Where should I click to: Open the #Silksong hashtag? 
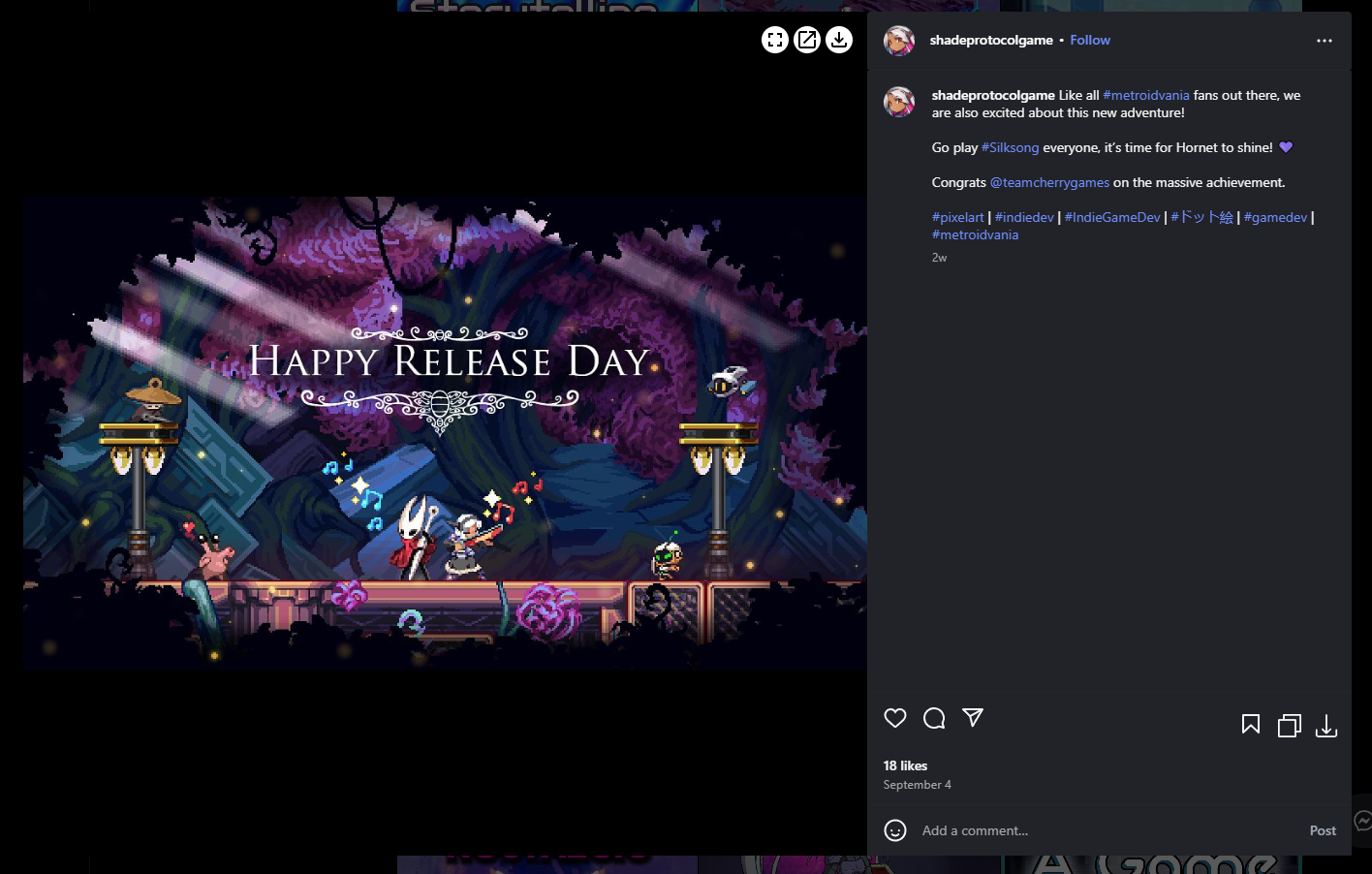pyautogui.click(x=1010, y=147)
